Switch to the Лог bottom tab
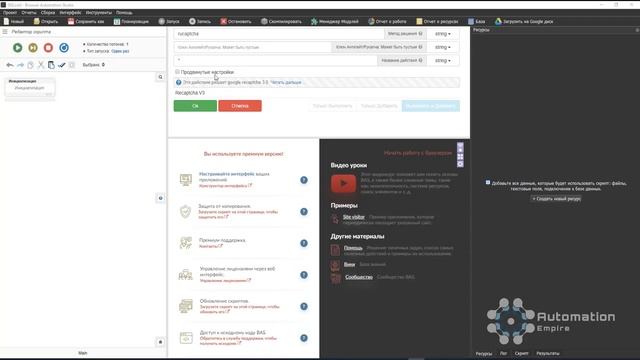The image size is (640, 360). (x=503, y=353)
